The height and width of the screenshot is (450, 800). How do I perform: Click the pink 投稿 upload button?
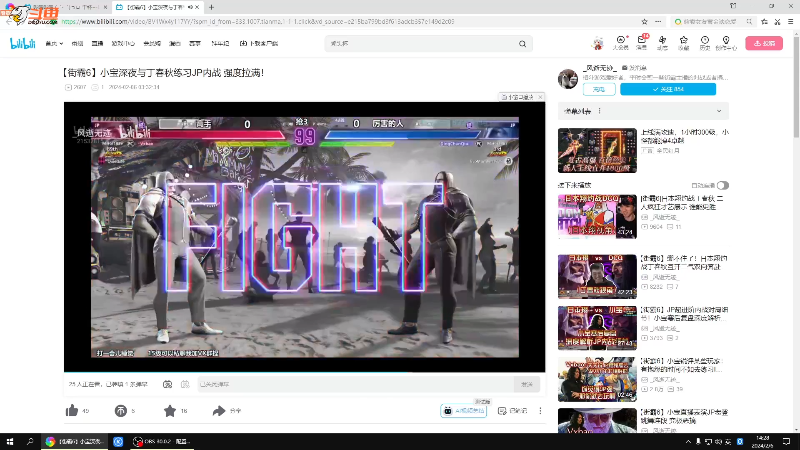click(764, 43)
